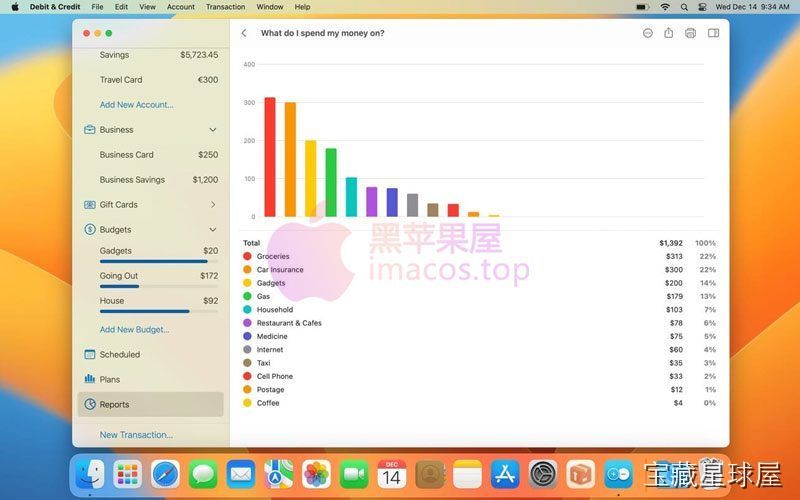Click the orange Car Insurance legend dot
The image size is (800, 500).
(x=247, y=269)
